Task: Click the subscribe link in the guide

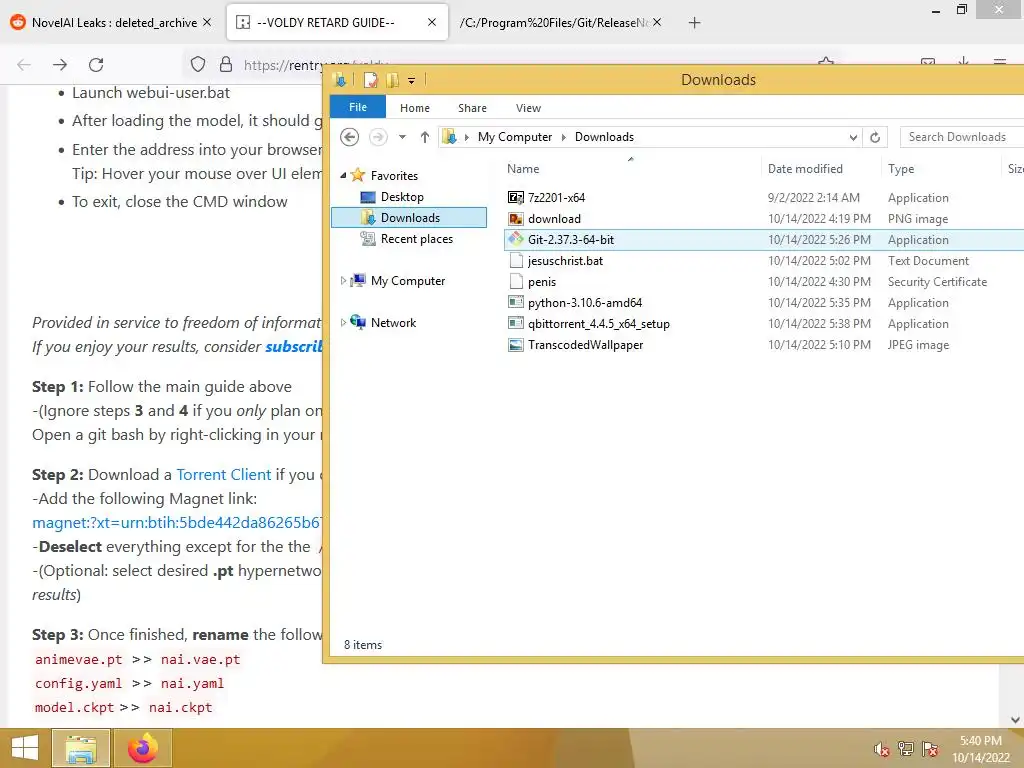Action: click(x=293, y=347)
